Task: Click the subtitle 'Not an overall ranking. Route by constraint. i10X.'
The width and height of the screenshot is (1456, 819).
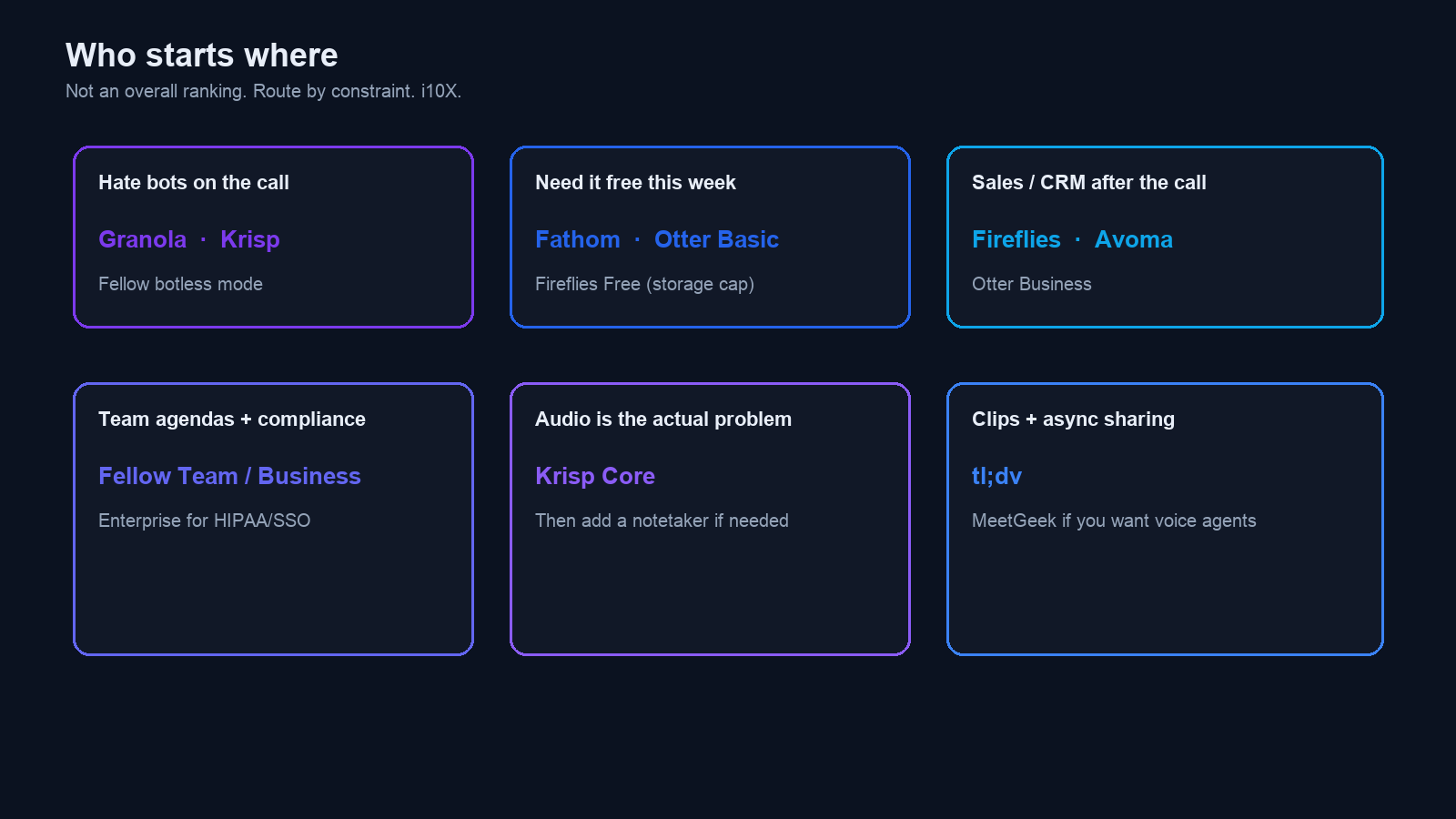Action: (263, 91)
